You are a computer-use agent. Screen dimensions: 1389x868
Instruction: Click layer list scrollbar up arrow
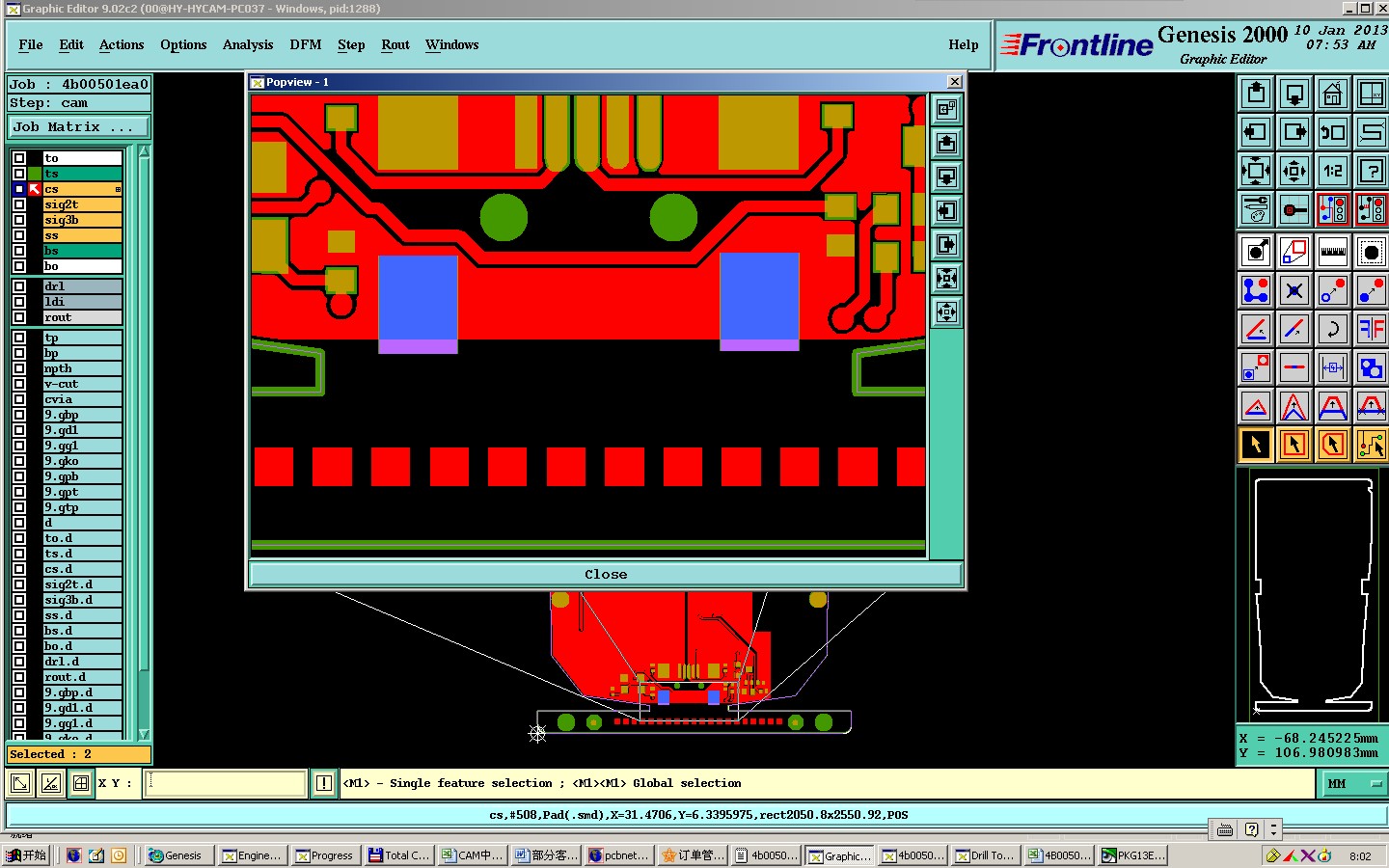[x=145, y=151]
